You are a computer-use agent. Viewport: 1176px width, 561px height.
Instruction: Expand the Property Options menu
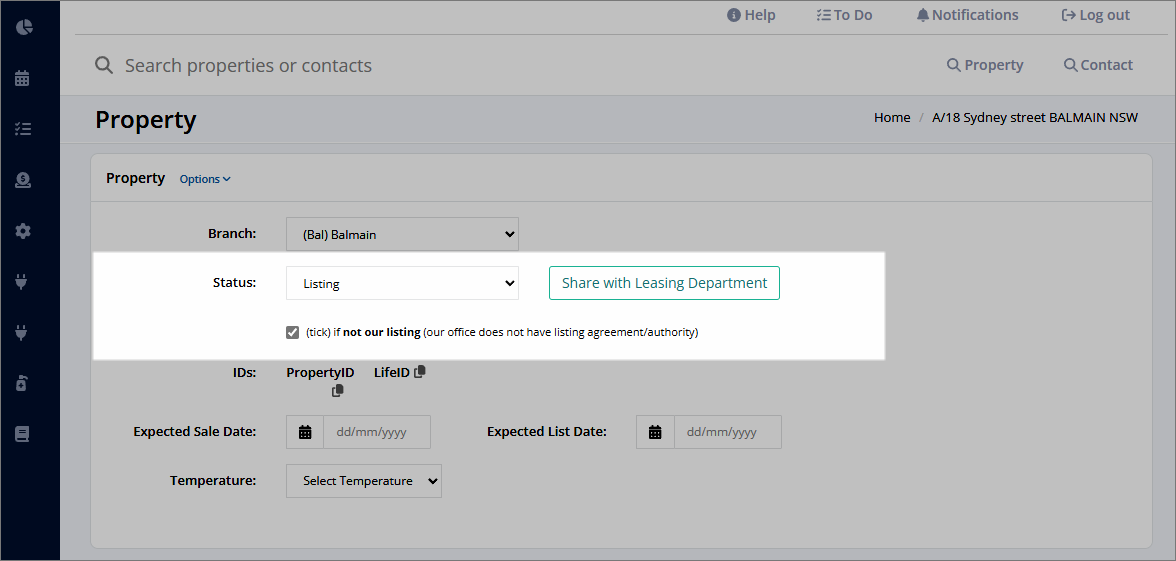tap(205, 179)
